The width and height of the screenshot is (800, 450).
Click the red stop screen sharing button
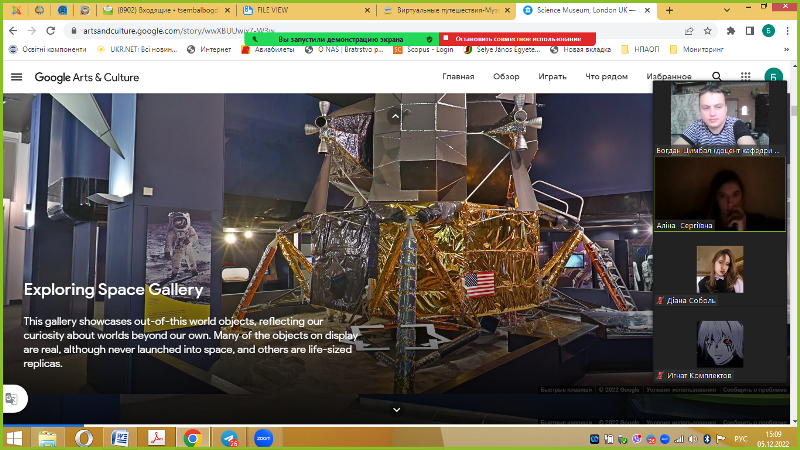517,39
